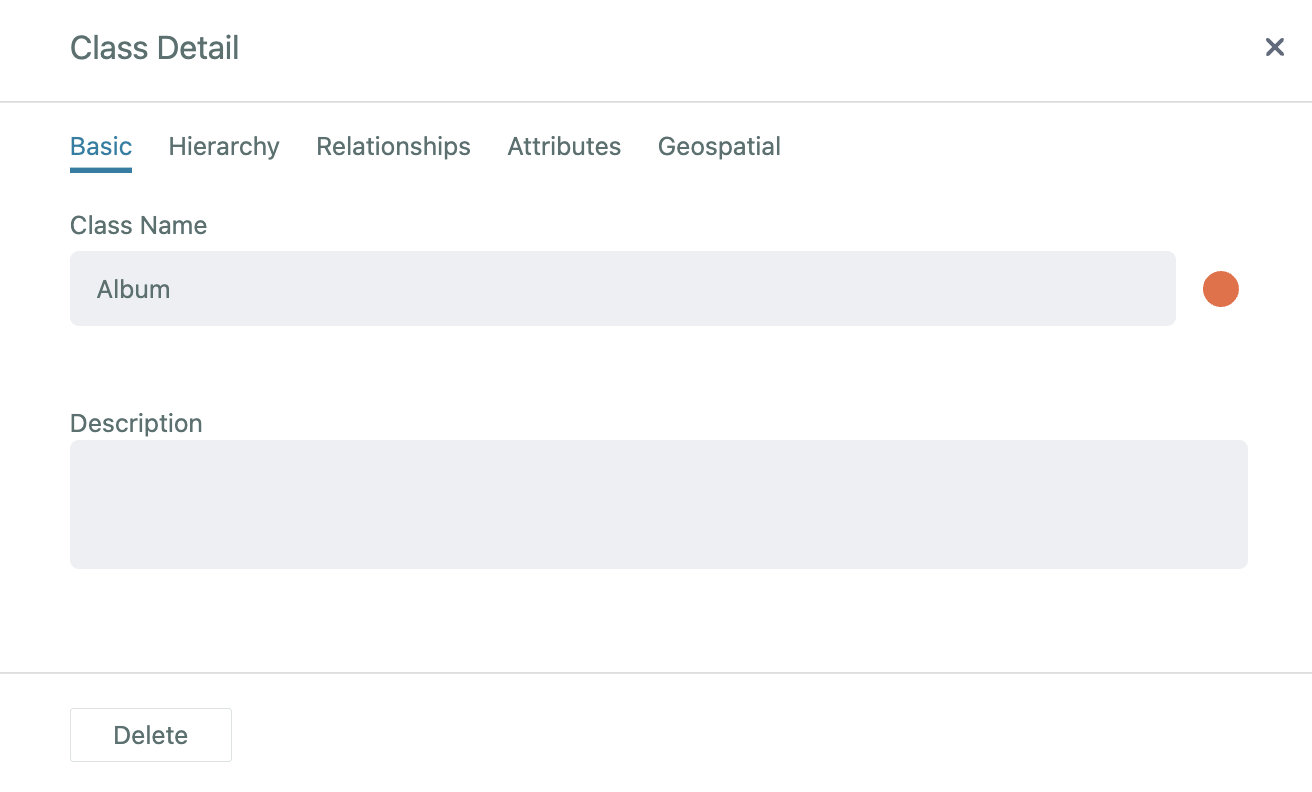This screenshot has width=1312, height=792.
Task: Click inside the empty Description box
Action: coord(658,504)
